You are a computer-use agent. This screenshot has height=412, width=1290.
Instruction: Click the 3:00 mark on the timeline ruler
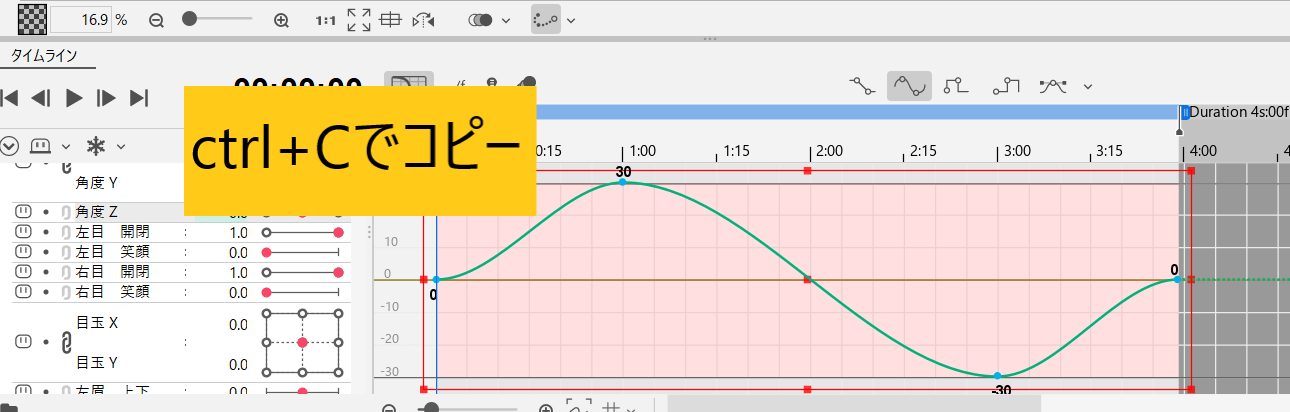(x=998, y=152)
